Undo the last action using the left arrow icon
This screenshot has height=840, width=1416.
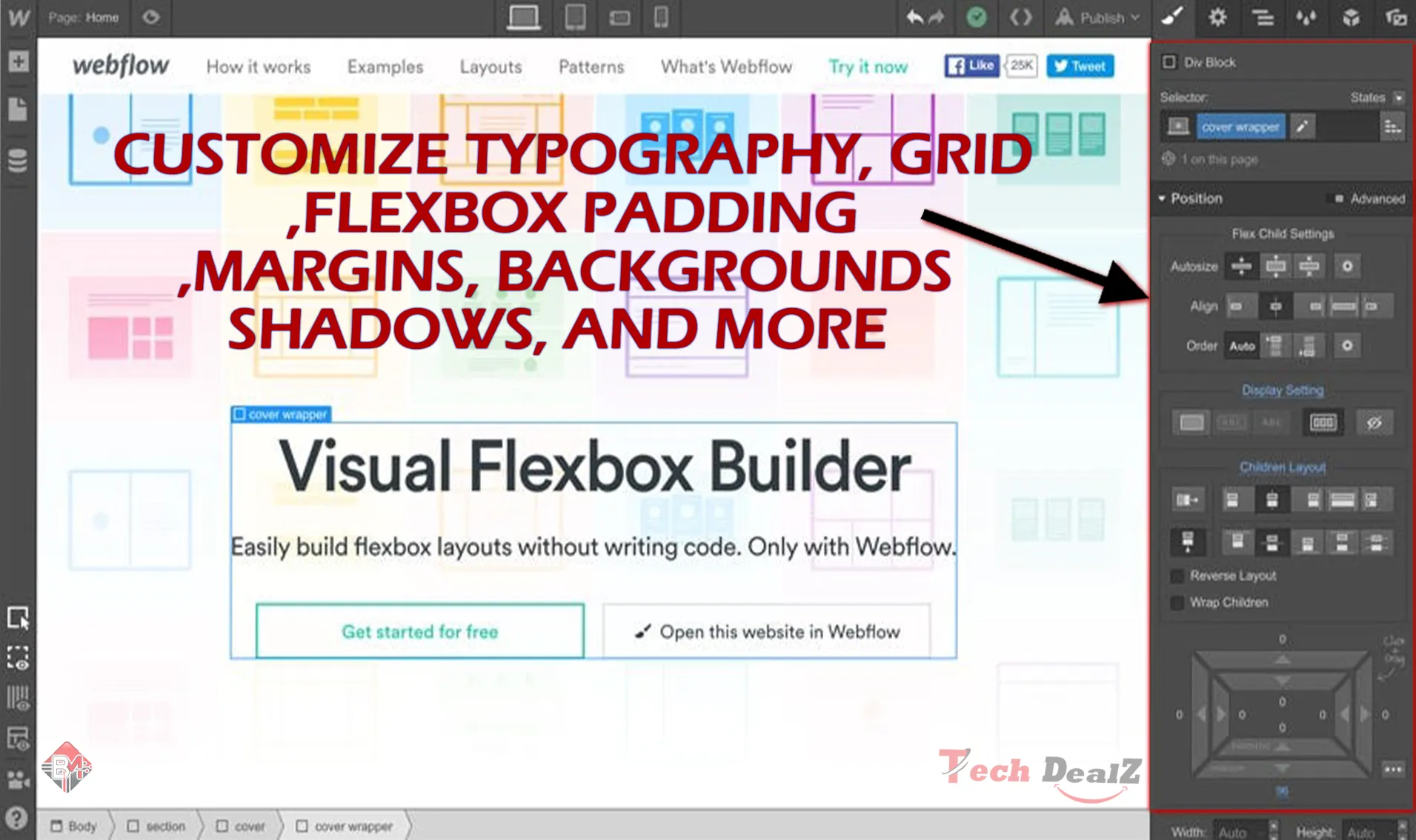pyautogui.click(x=914, y=17)
